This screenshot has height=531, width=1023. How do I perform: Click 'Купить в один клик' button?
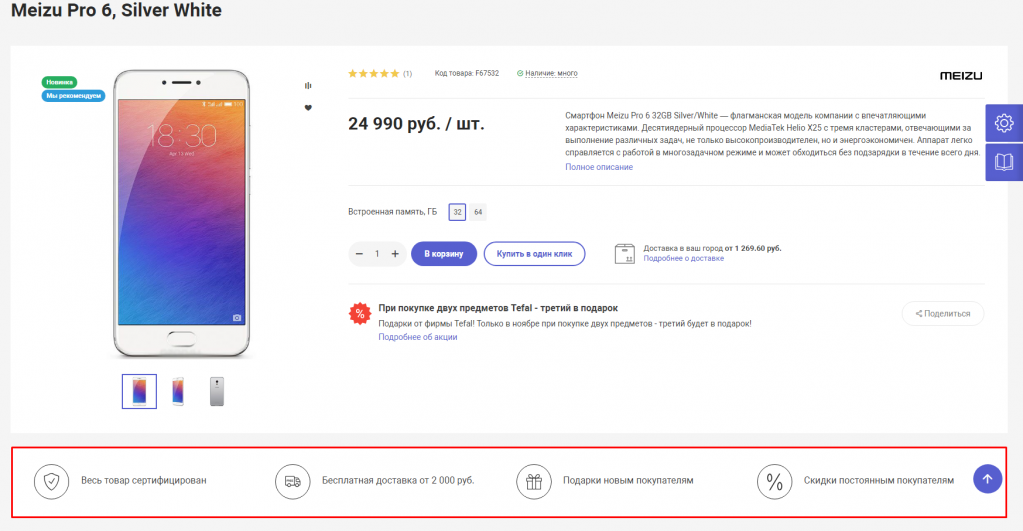[x=534, y=254]
